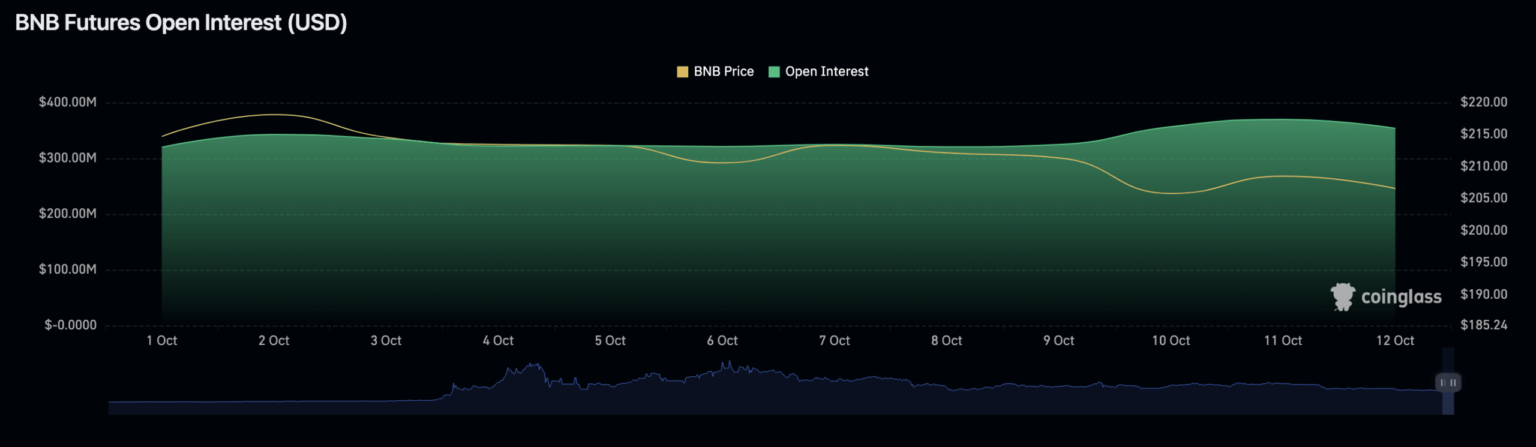Click the coinglass mascot logo icon

tap(1342, 296)
